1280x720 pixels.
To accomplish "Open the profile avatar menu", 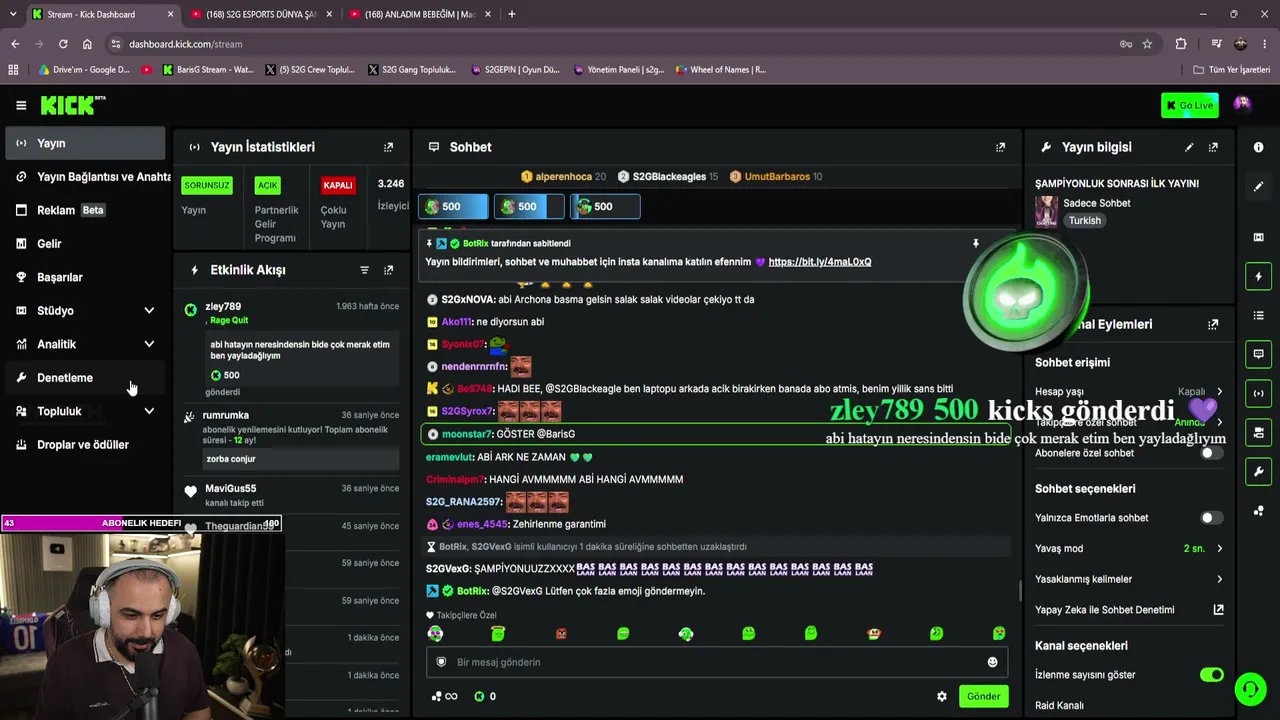I will pyautogui.click(x=1242, y=104).
